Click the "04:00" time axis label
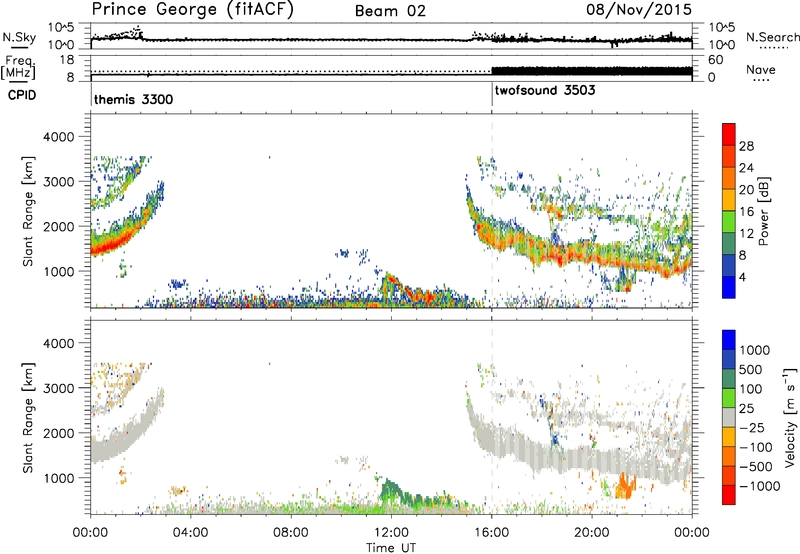Viewport: 800px width, 554px height. [x=190, y=533]
